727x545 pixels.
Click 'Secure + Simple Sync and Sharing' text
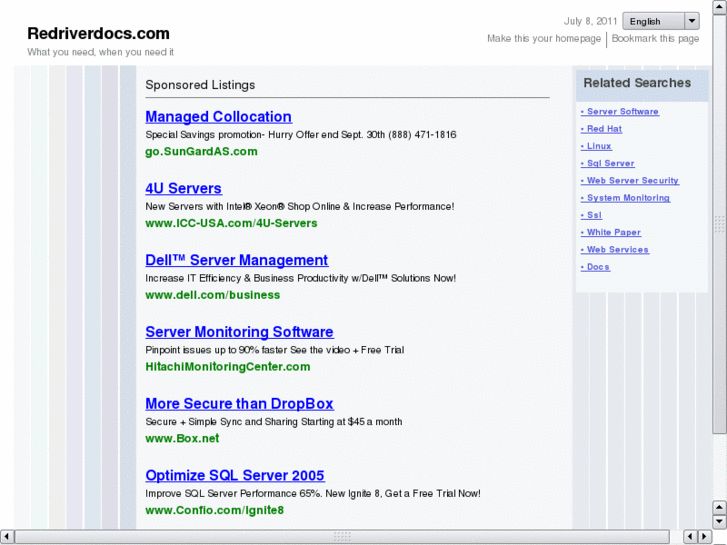pyautogui.click(x=274, y=422)
